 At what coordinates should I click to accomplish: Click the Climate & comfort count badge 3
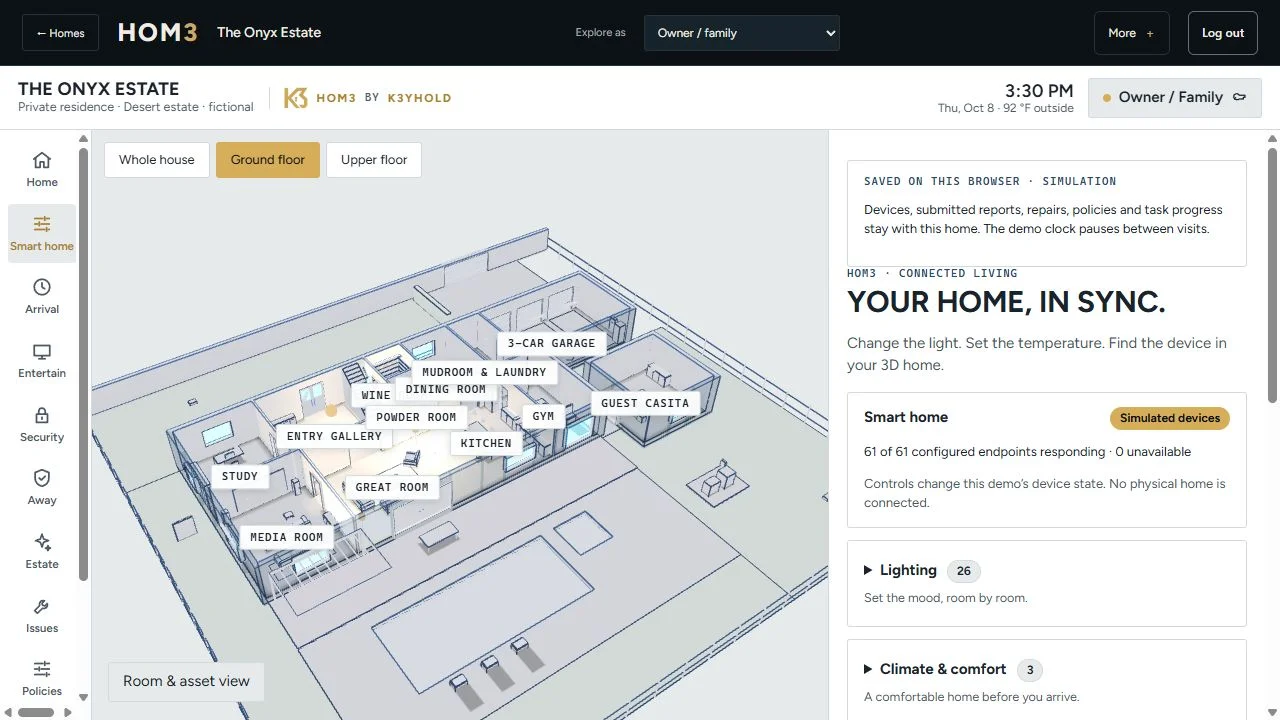coord(1030,670)
